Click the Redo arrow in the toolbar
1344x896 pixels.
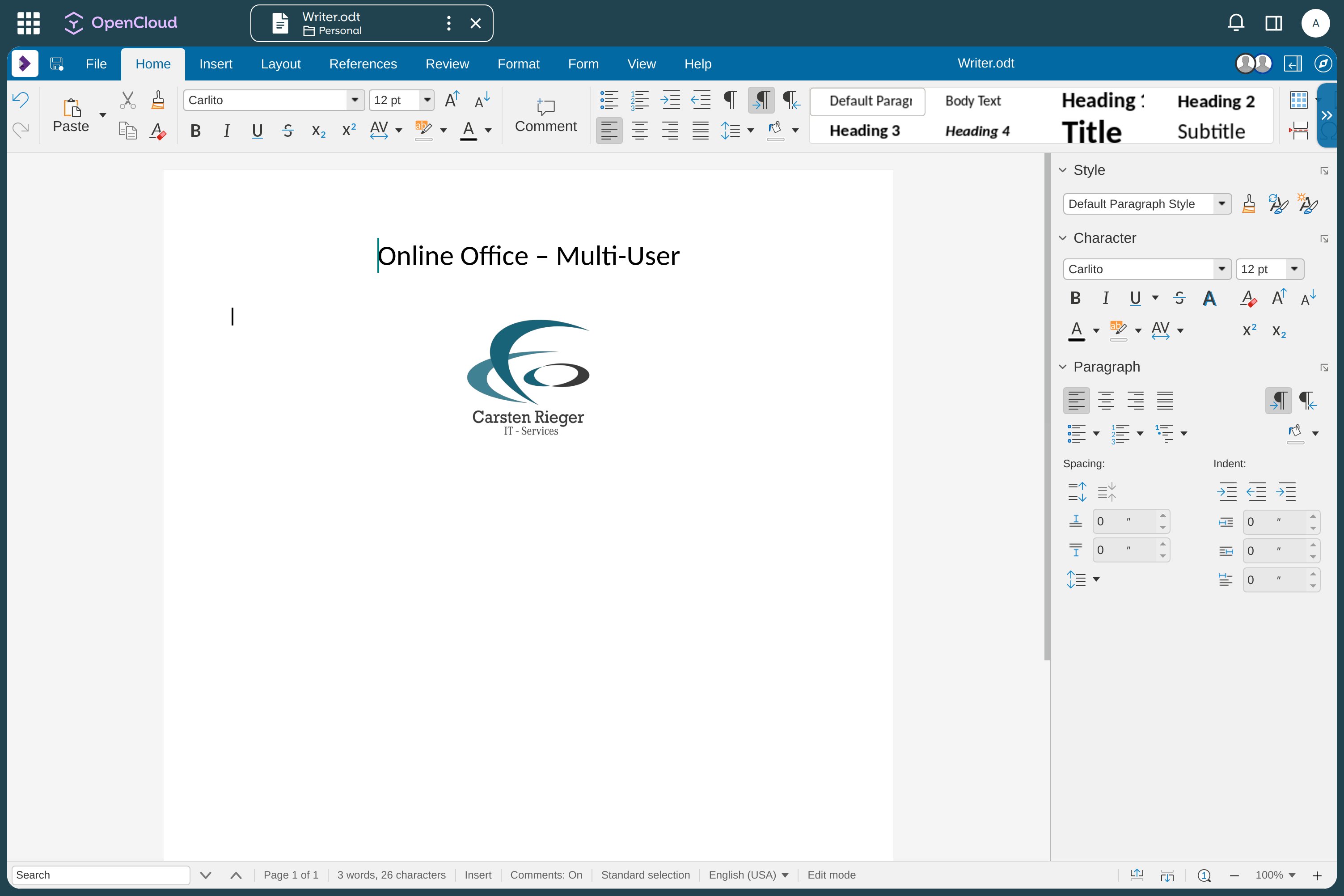[x=21, y=130]
